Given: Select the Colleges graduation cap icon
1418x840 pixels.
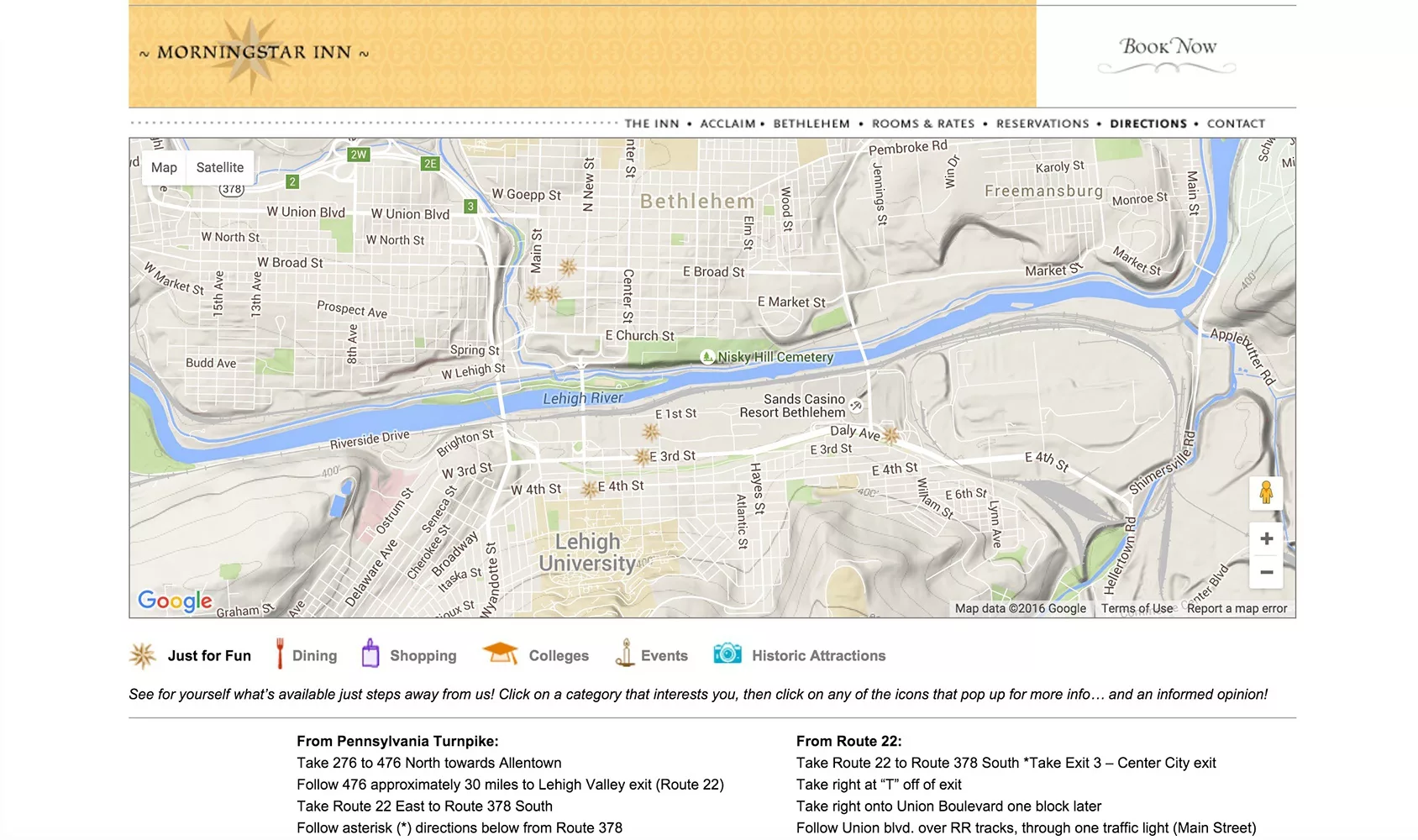Looking at the screenshot, I should pyautogui.click(x=500, y=654).
